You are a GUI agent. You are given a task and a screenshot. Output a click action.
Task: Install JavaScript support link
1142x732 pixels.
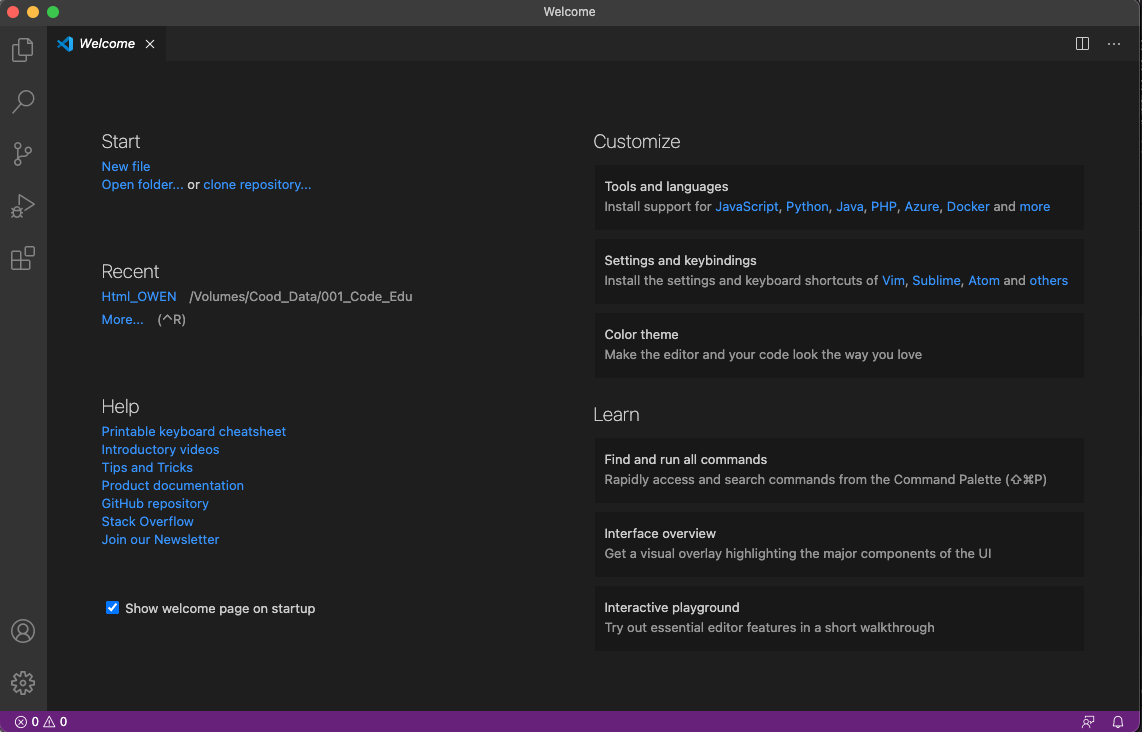[x=747, y=207]
